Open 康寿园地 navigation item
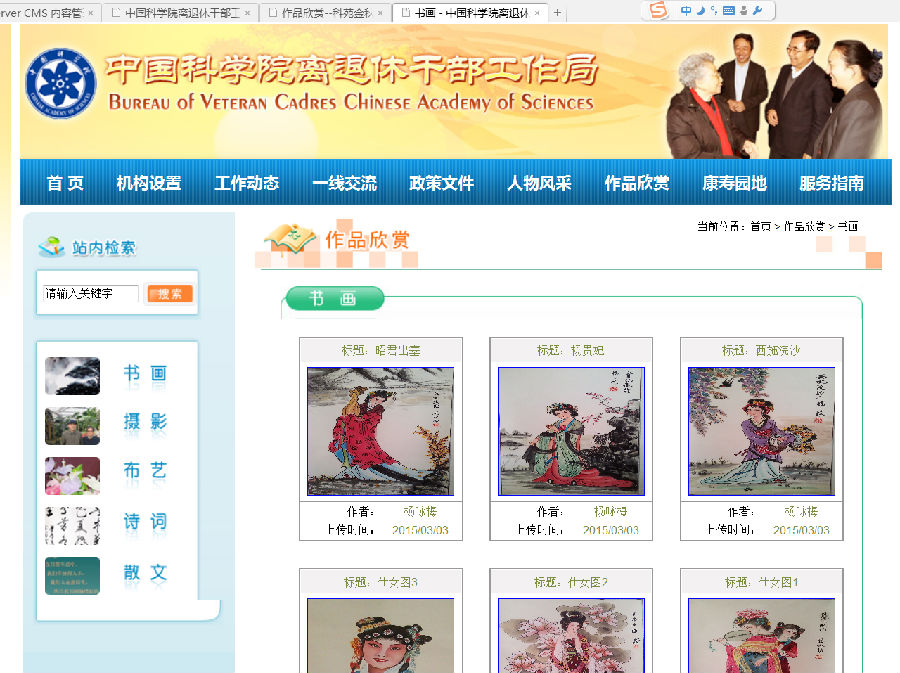 click(734, 183)
